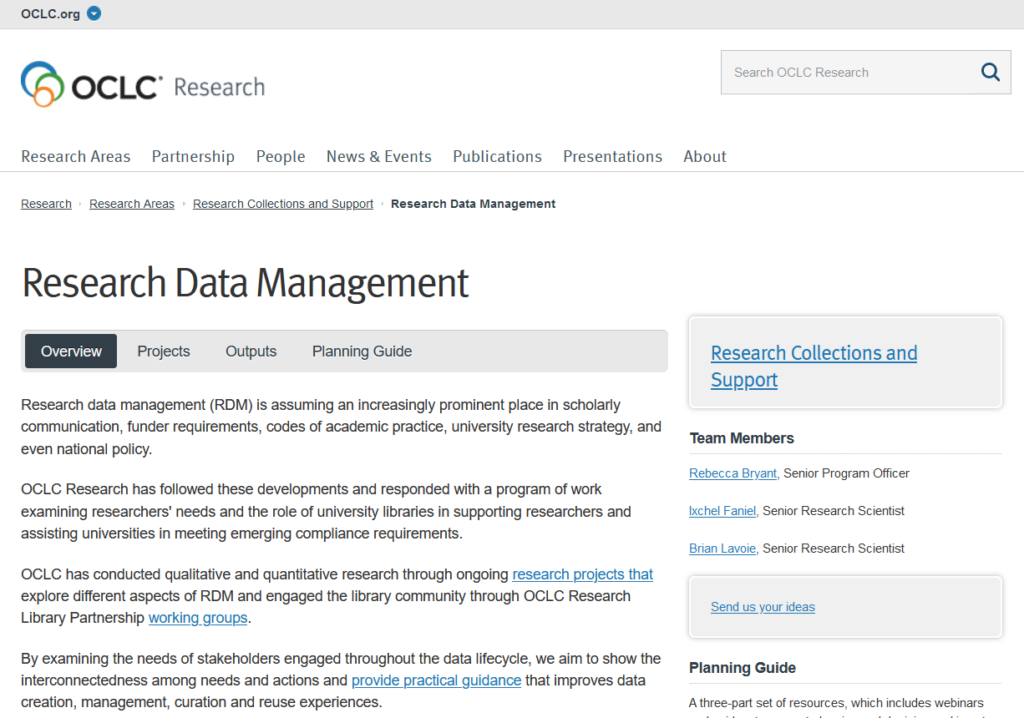Click Send us your ideas link

pos(763,607)
